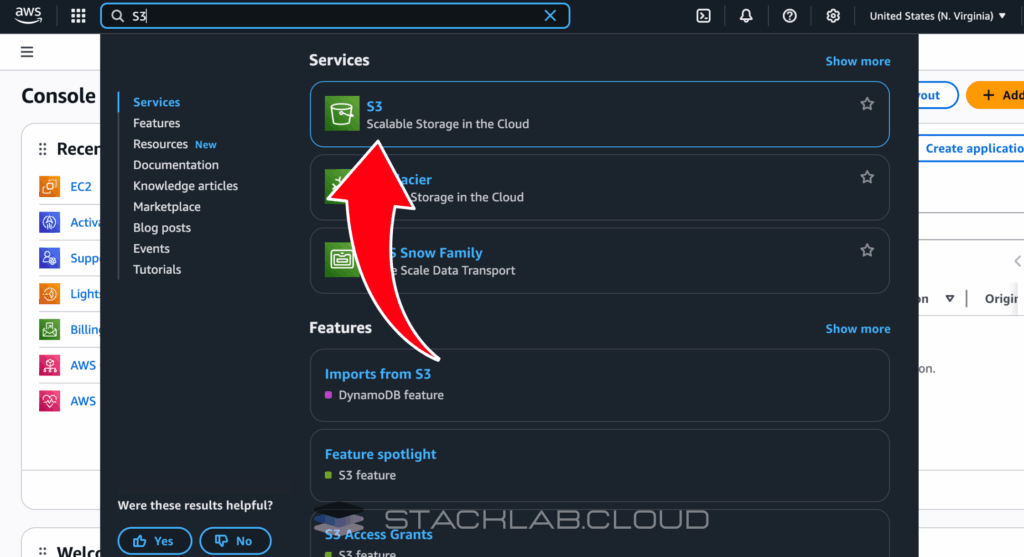Open the settings gear icon
This screenshot has width=1024, height=557.
pos(833,16)
